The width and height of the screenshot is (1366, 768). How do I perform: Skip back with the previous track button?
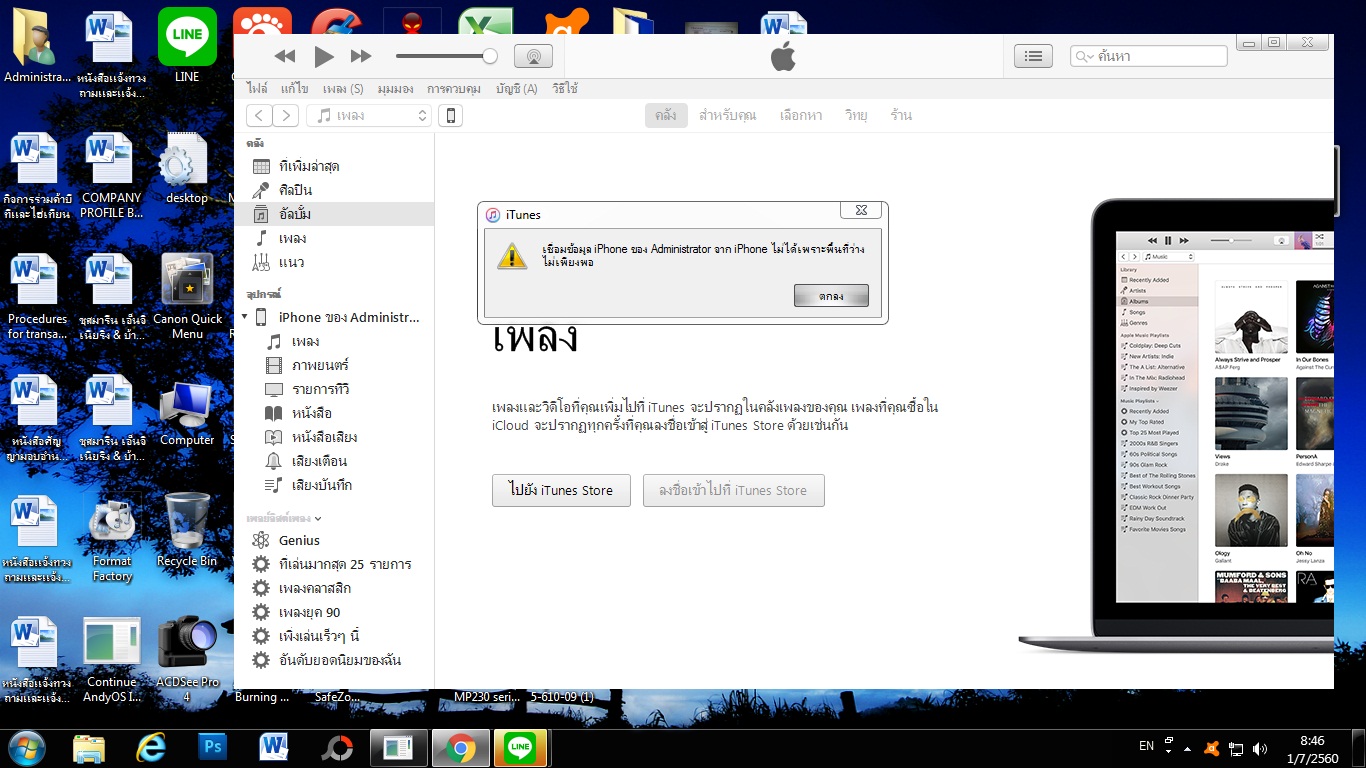click(285, 57)
